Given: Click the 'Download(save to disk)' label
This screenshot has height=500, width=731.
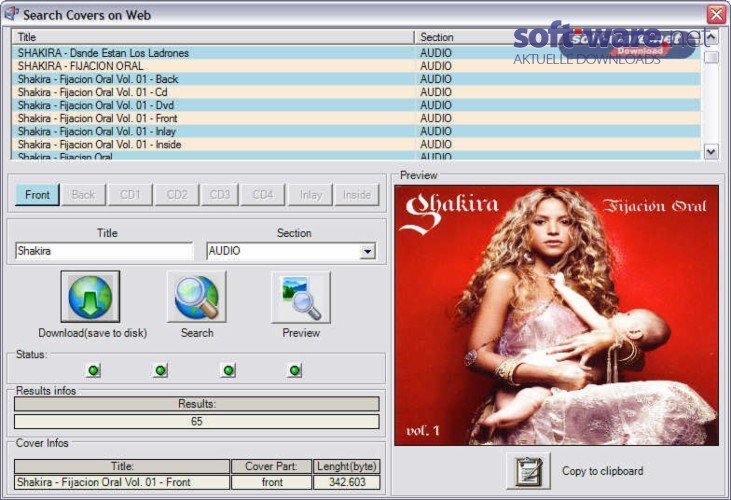Looking at the screenshot, I should click(92, 333).
